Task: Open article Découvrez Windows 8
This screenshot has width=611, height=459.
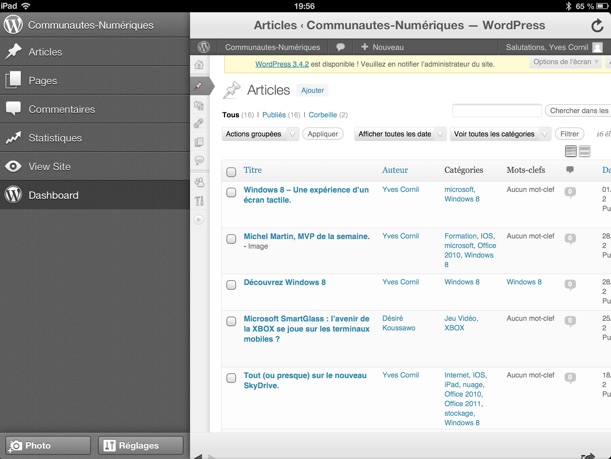Action: [x=284, y=282]
